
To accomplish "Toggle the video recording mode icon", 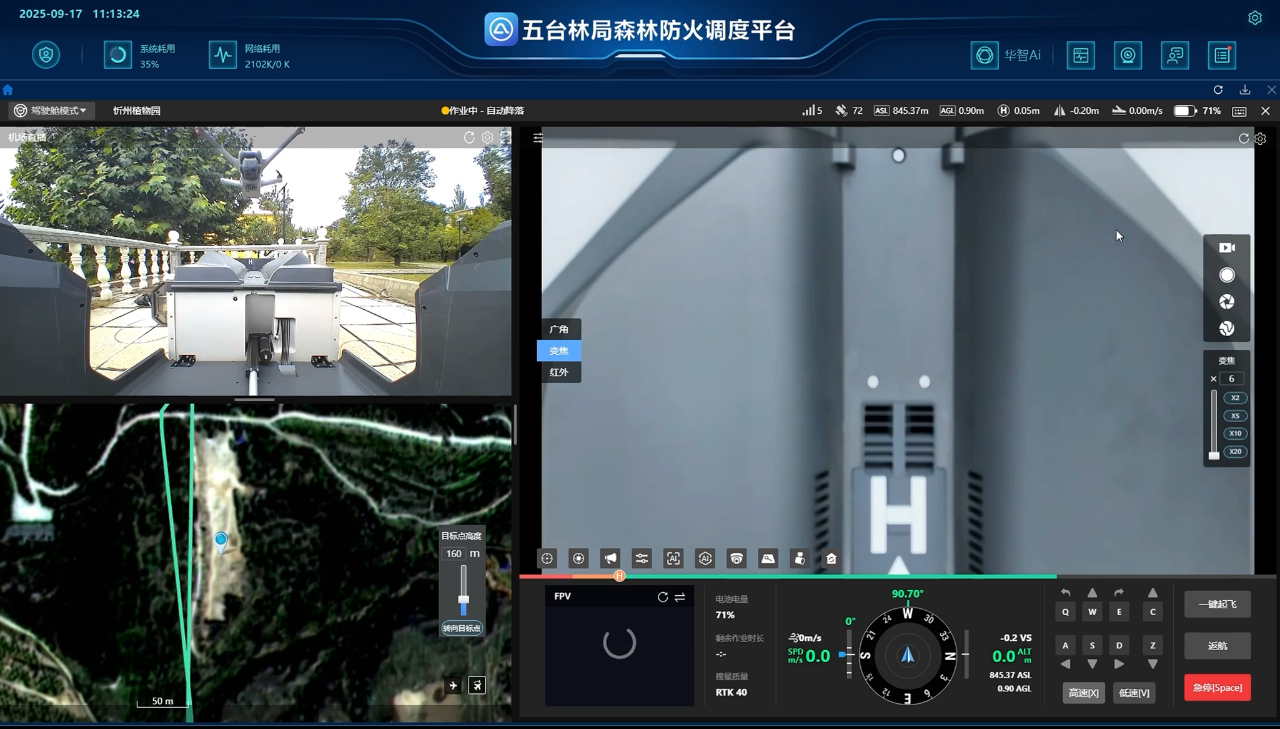I will coord(1226,247).
